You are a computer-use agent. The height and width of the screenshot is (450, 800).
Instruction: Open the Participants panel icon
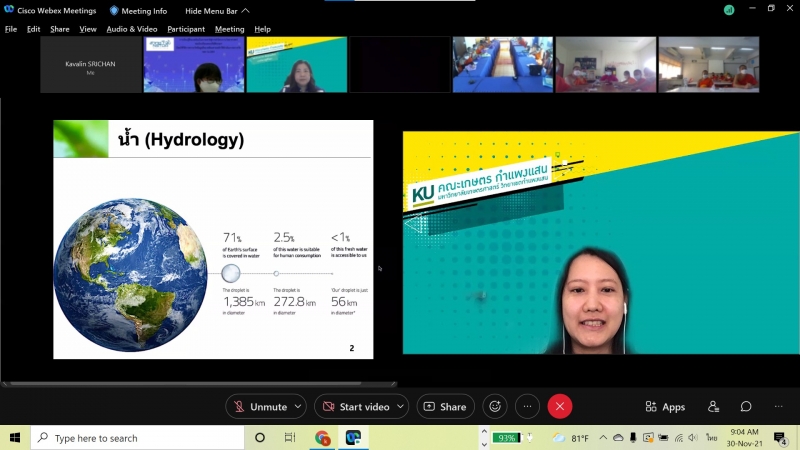(713, 407)
